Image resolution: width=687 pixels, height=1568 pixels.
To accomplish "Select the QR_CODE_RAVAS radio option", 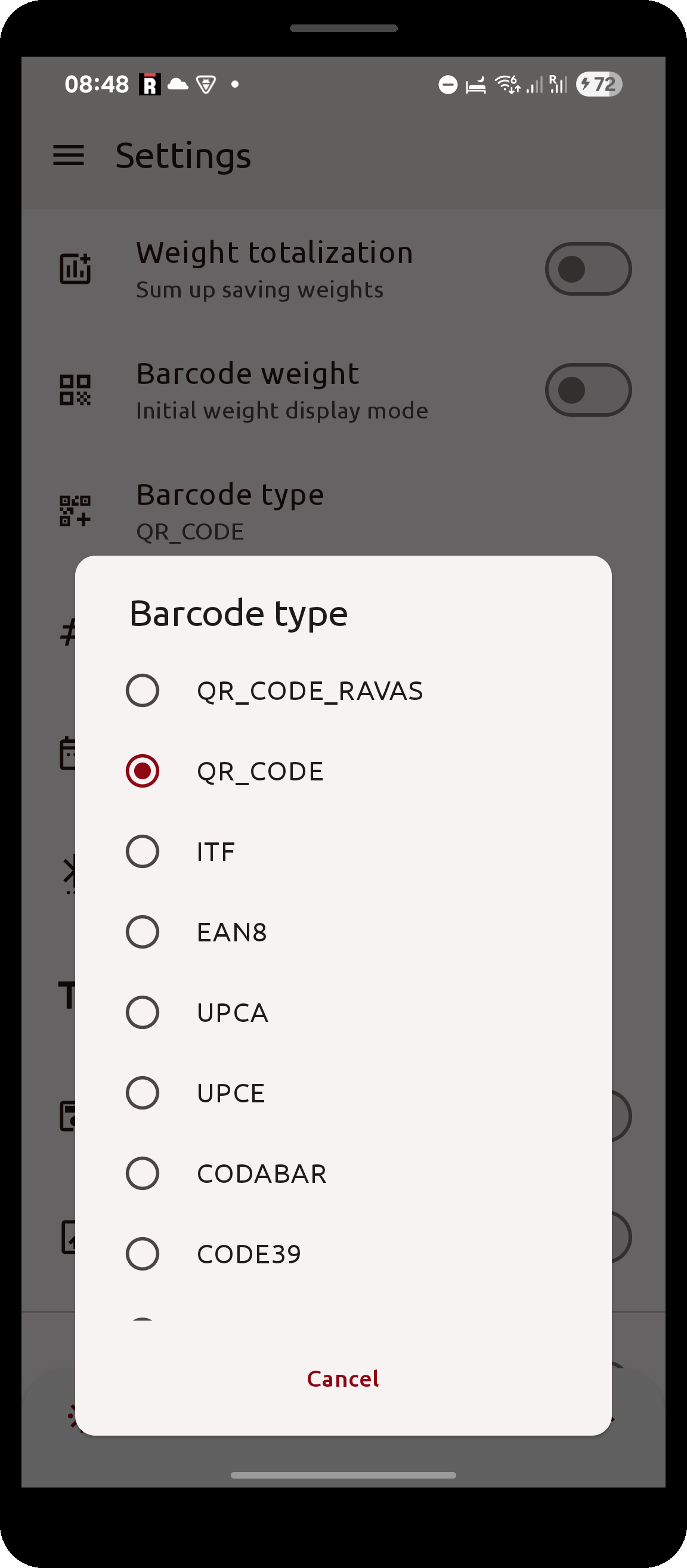I will [343, 691].
